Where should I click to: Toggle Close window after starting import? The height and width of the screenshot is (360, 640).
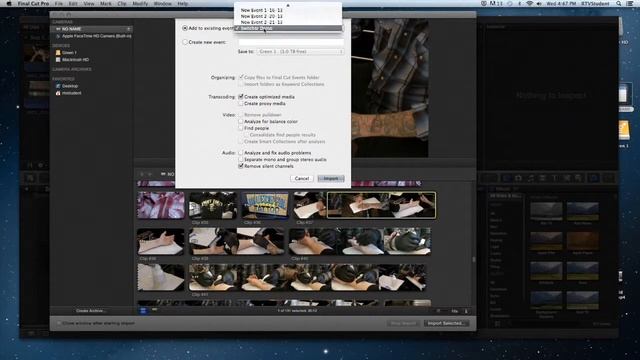tap(59, 323)
